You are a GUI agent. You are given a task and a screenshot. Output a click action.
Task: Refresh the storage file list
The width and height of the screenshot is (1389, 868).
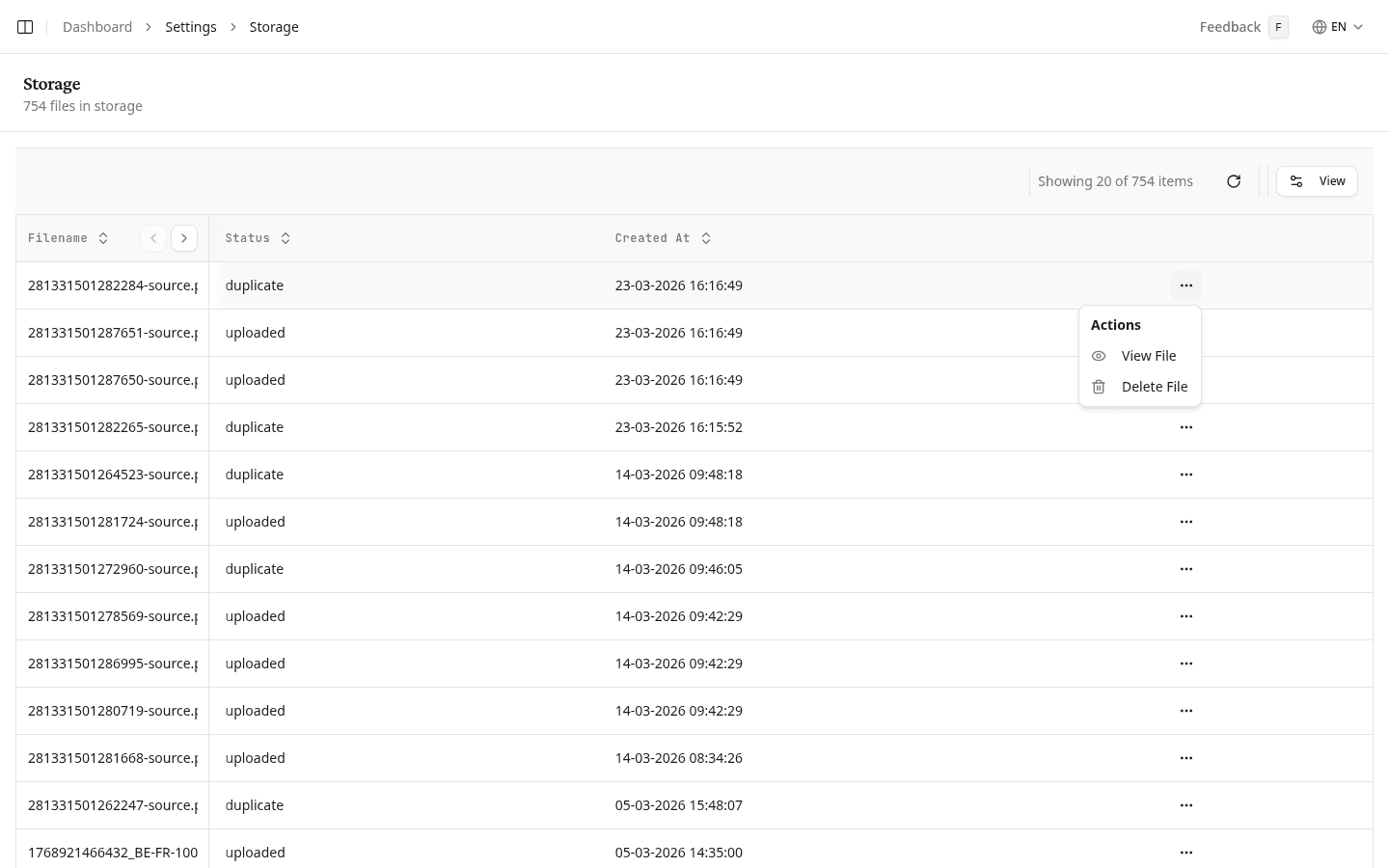pyautogui.click(x=1234, y=181)
